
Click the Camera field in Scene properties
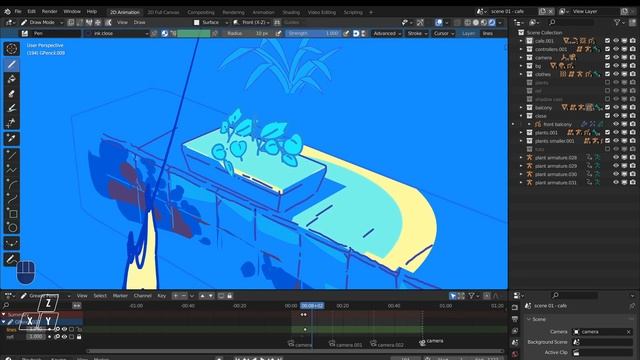tap(602, 332)
